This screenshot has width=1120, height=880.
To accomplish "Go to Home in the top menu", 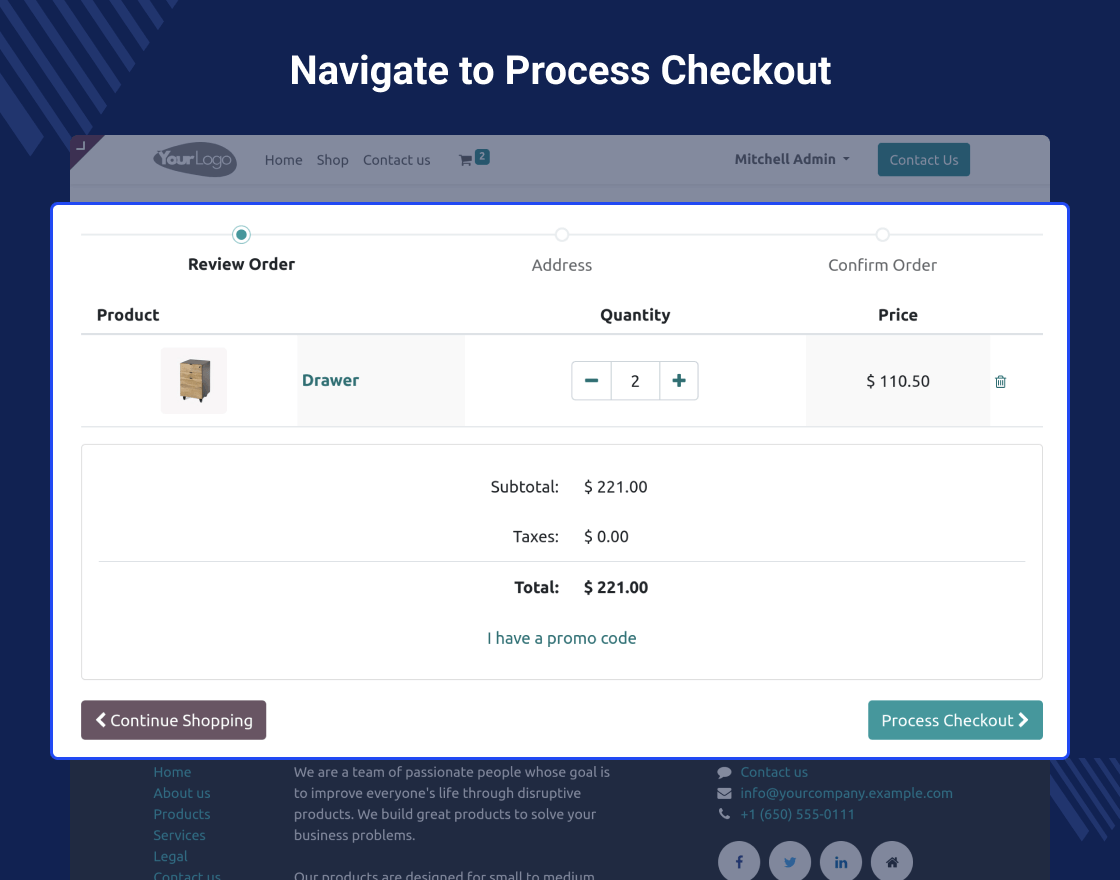I will tap(284, 160).
